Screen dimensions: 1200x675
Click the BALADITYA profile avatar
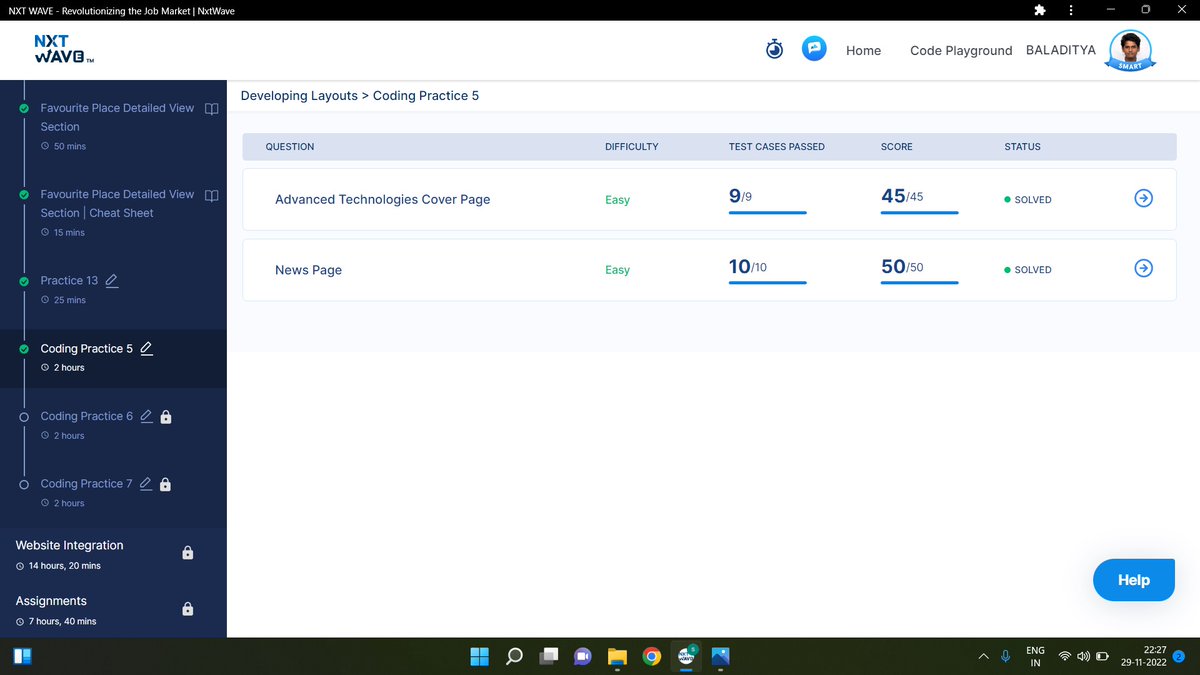pyautogui.click(x=1130, y=49)
